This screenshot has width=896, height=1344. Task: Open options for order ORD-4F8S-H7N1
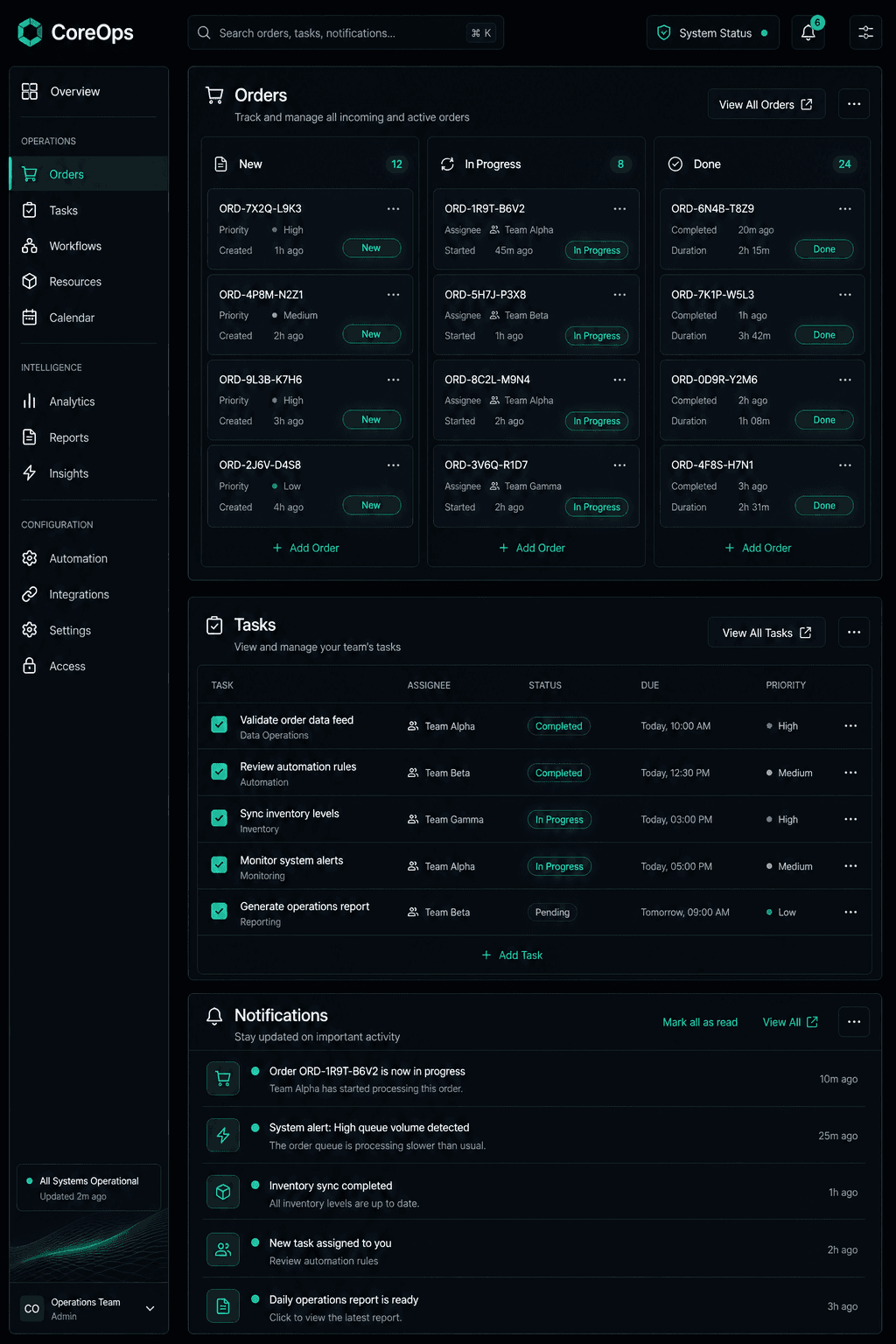pos(845,465)
